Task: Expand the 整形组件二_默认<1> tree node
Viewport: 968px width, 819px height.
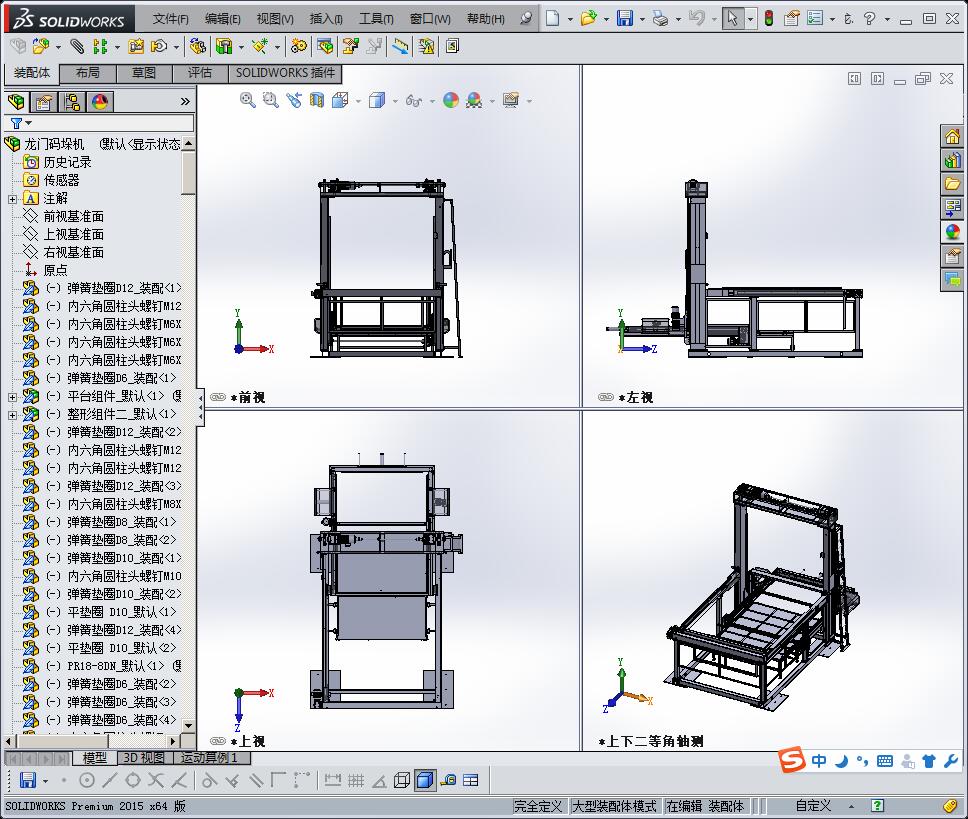Action: click(x=12, y=415)
